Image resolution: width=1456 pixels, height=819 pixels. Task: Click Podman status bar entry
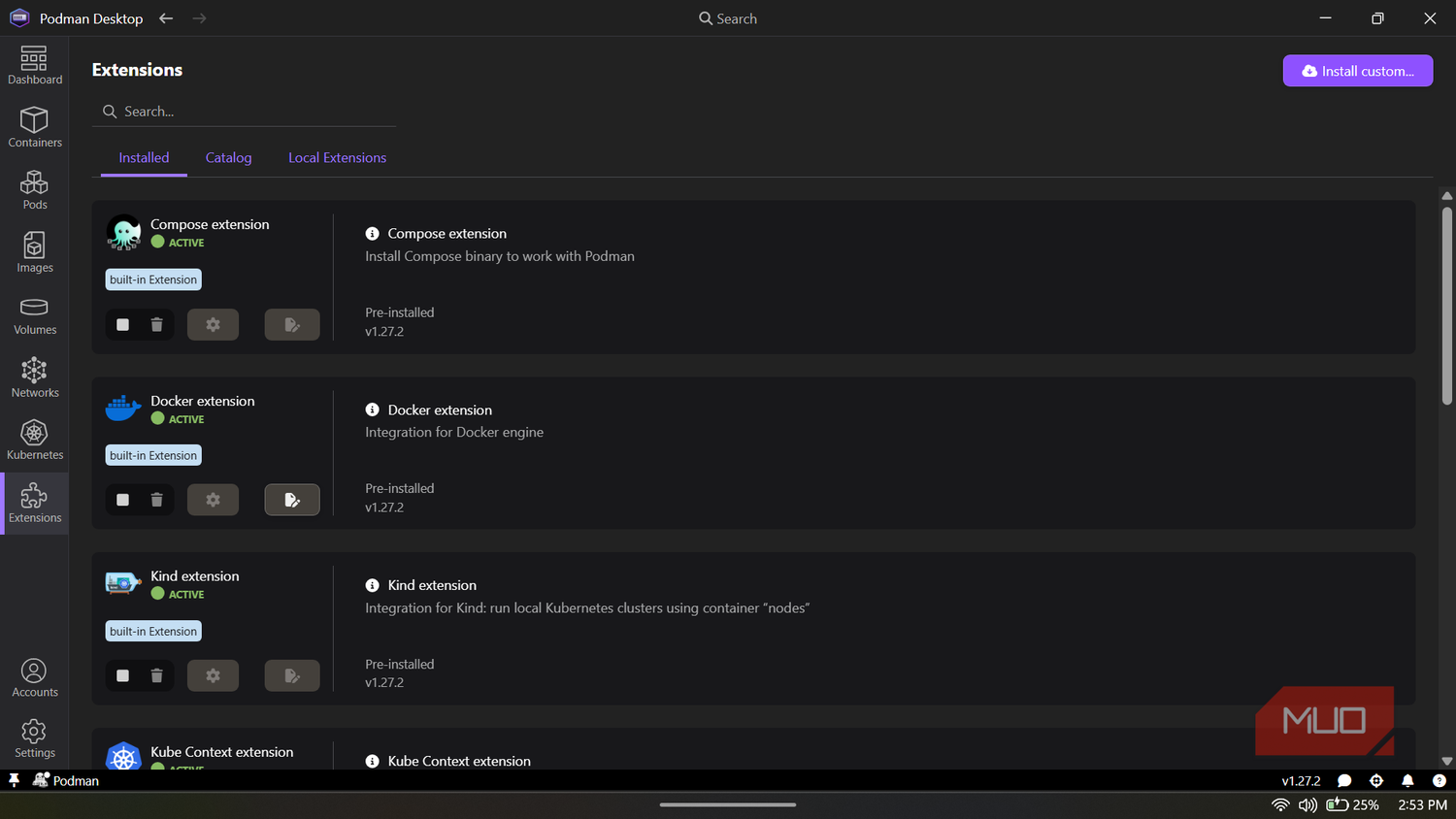pyautogui.click(x=66, y=780)
